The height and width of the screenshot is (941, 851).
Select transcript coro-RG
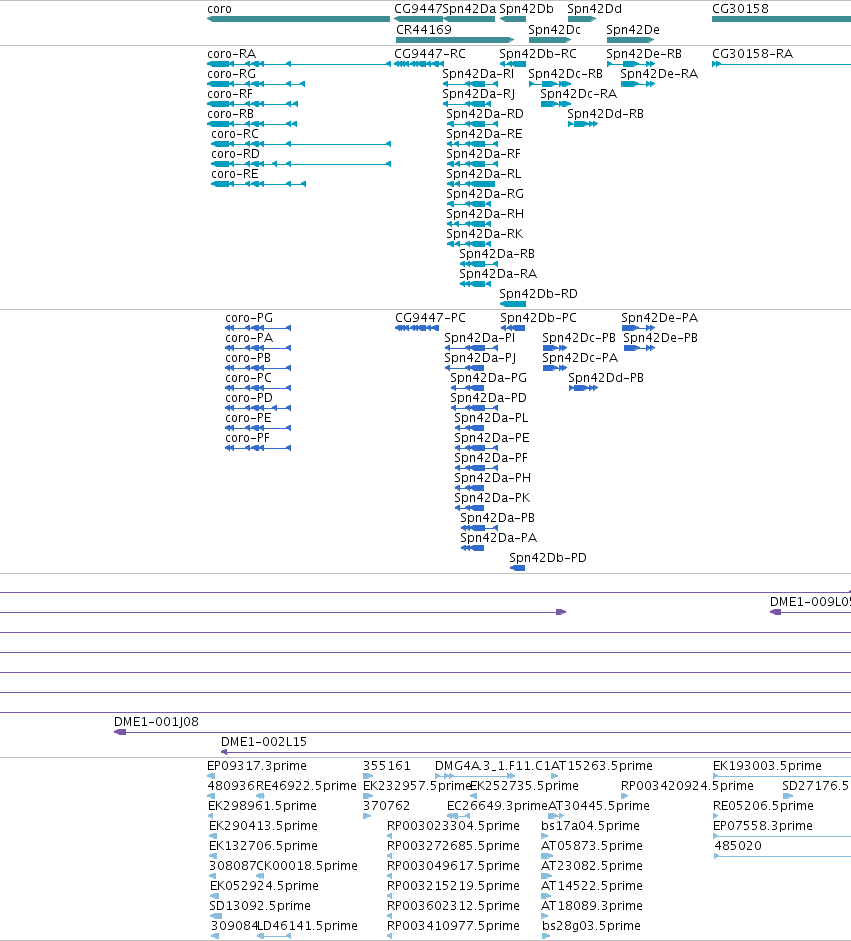coord(232,74)
